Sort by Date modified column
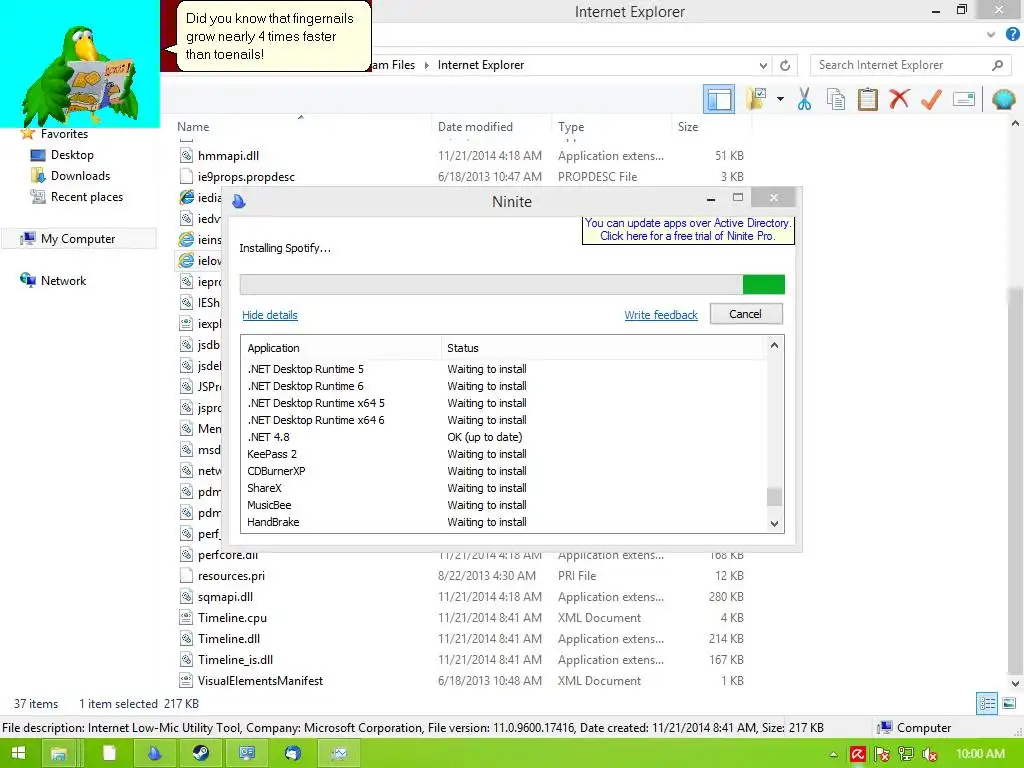1024x768 pixels. click(475, 127)
